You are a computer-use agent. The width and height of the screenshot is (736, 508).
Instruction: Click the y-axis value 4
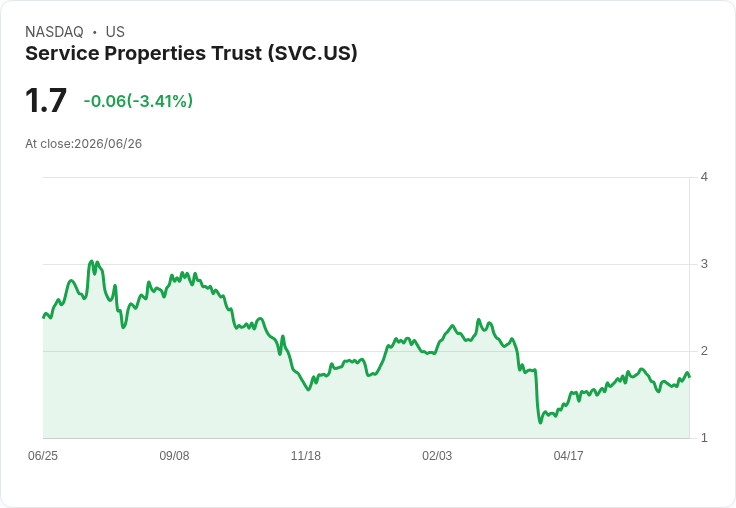click(x=704, y=177)
